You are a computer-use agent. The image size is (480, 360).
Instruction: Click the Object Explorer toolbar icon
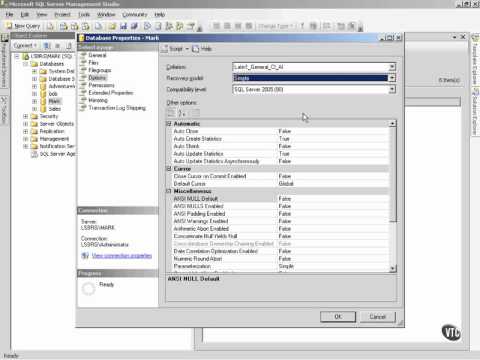tap(169, 26)
